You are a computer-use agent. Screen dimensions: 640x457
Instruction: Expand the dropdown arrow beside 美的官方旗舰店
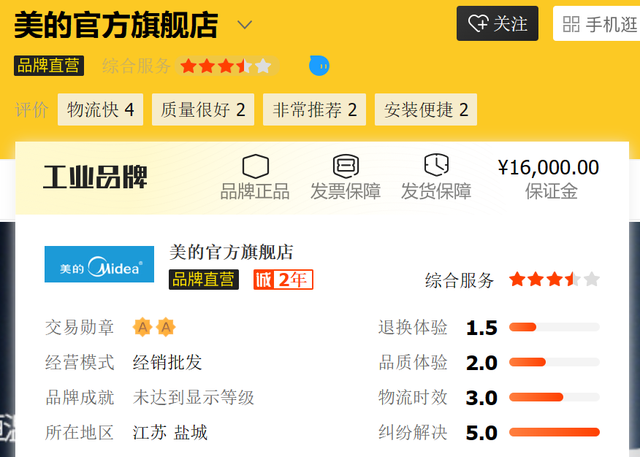245,25
